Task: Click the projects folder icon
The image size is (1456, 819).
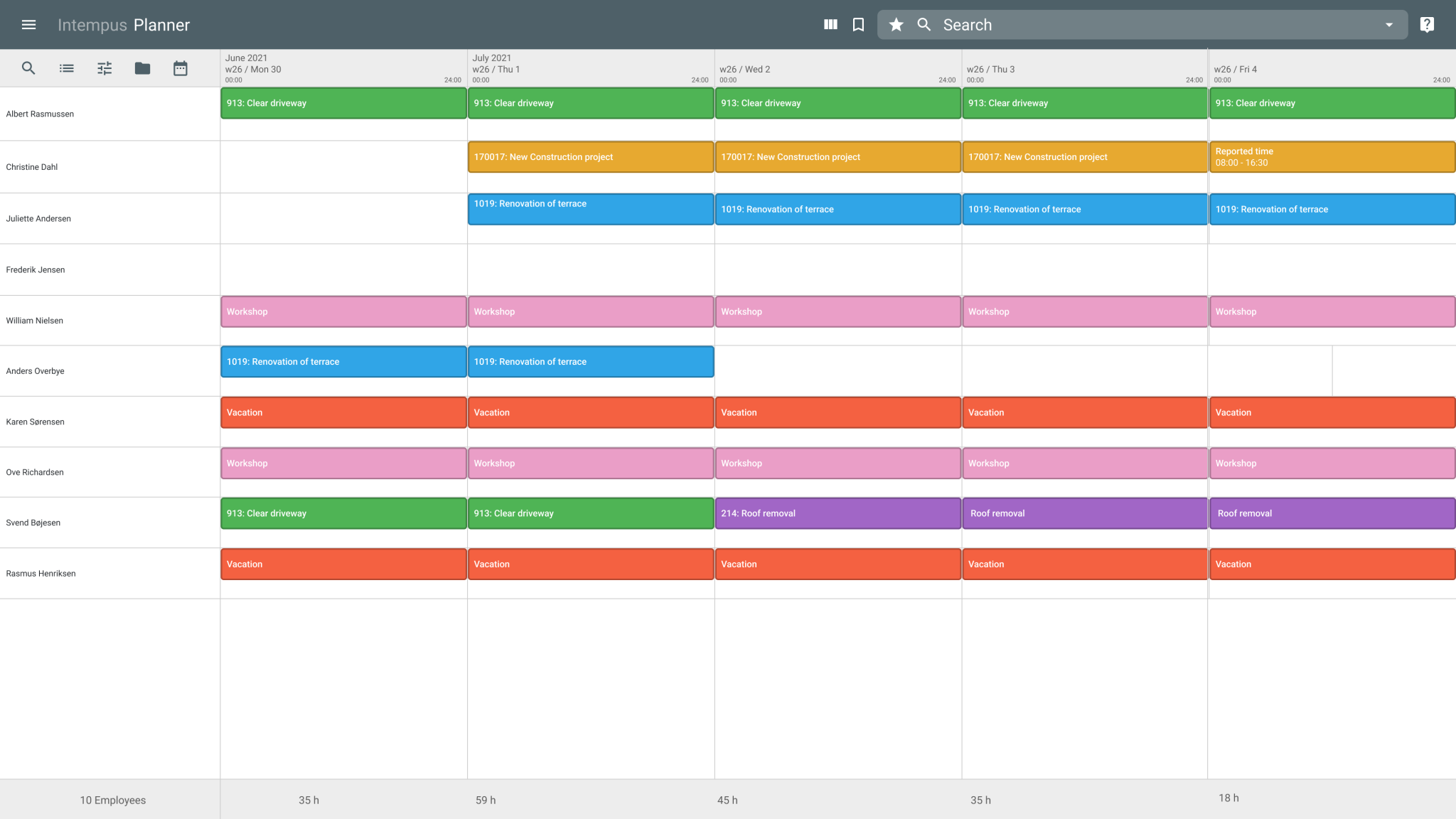Action: coord(142,68)
